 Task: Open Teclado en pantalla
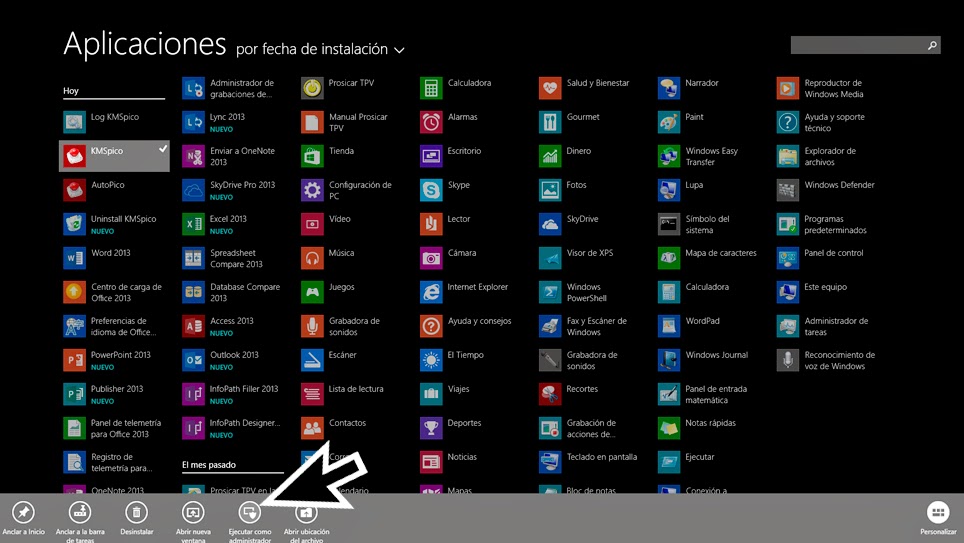[589, 461]
